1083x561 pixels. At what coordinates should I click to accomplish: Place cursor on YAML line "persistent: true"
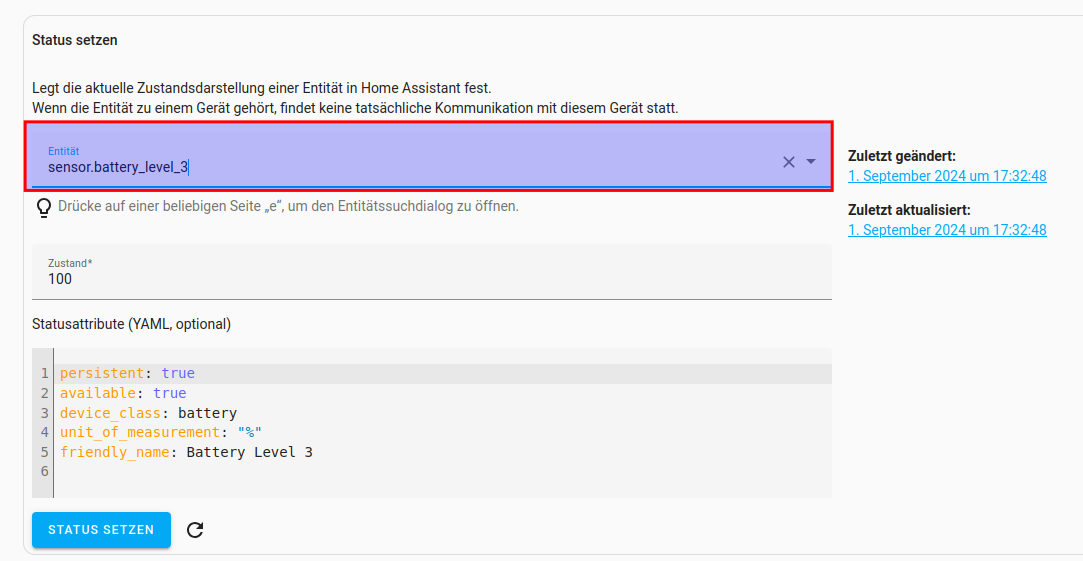[x=127, y=373]
